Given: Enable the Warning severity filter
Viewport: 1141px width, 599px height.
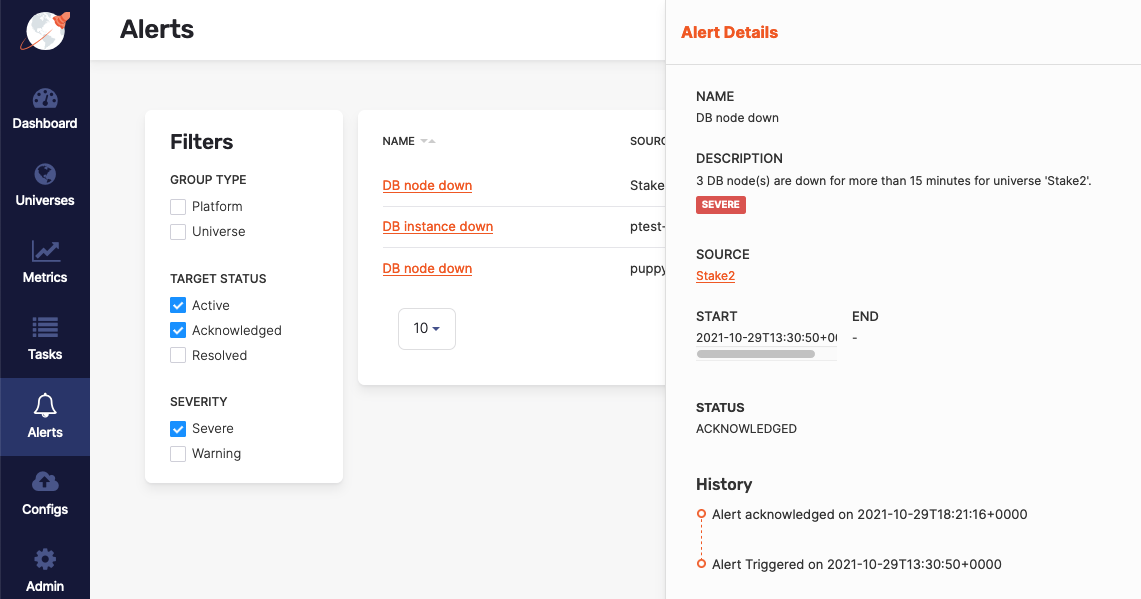Looking at the screenshot, I should pos(178,453).
